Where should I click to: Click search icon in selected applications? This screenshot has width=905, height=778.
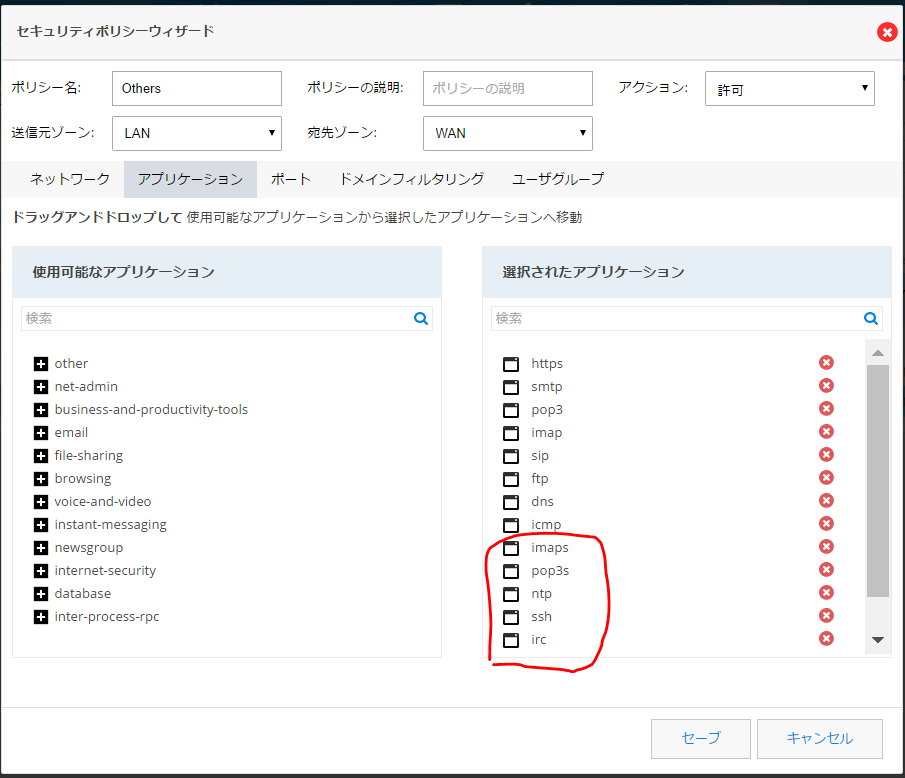point(871,319)
